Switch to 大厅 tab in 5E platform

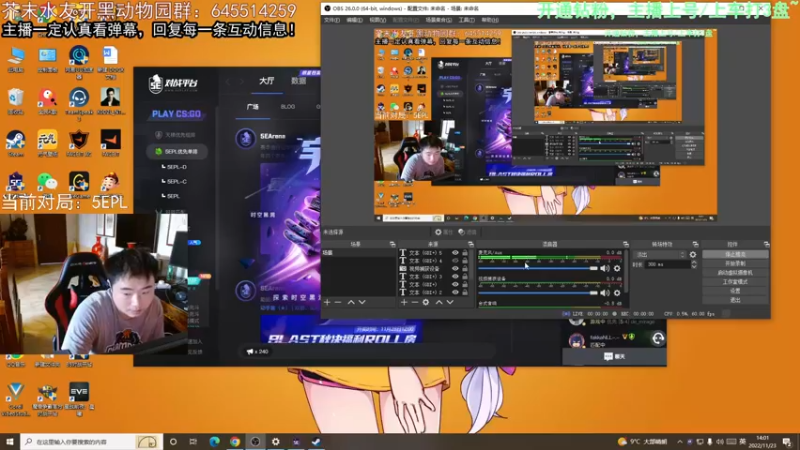tap(267, 81)
